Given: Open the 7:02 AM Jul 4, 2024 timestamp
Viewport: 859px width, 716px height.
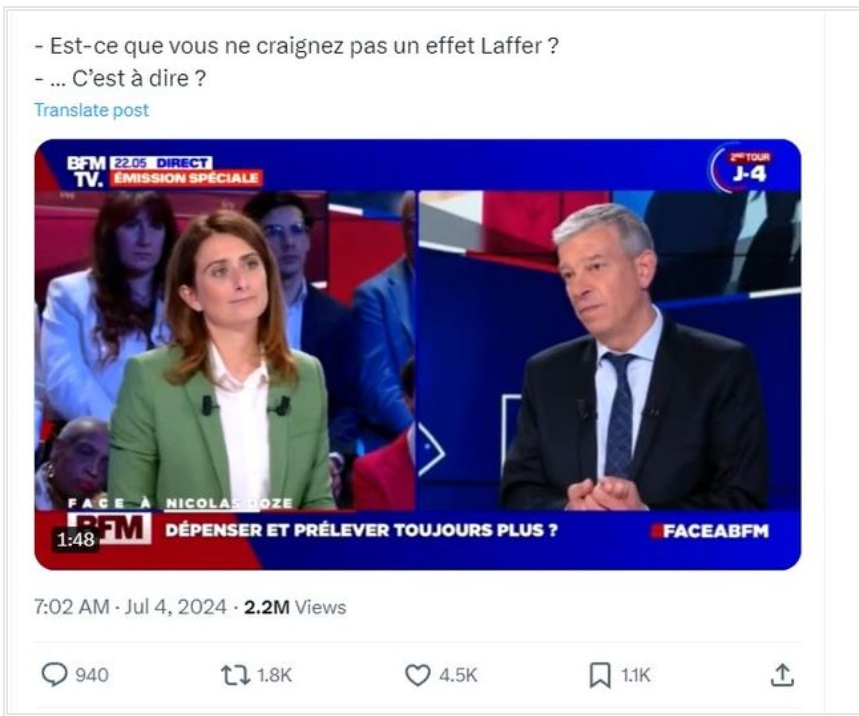Looking at the screenshot, I should coord(130,607).
